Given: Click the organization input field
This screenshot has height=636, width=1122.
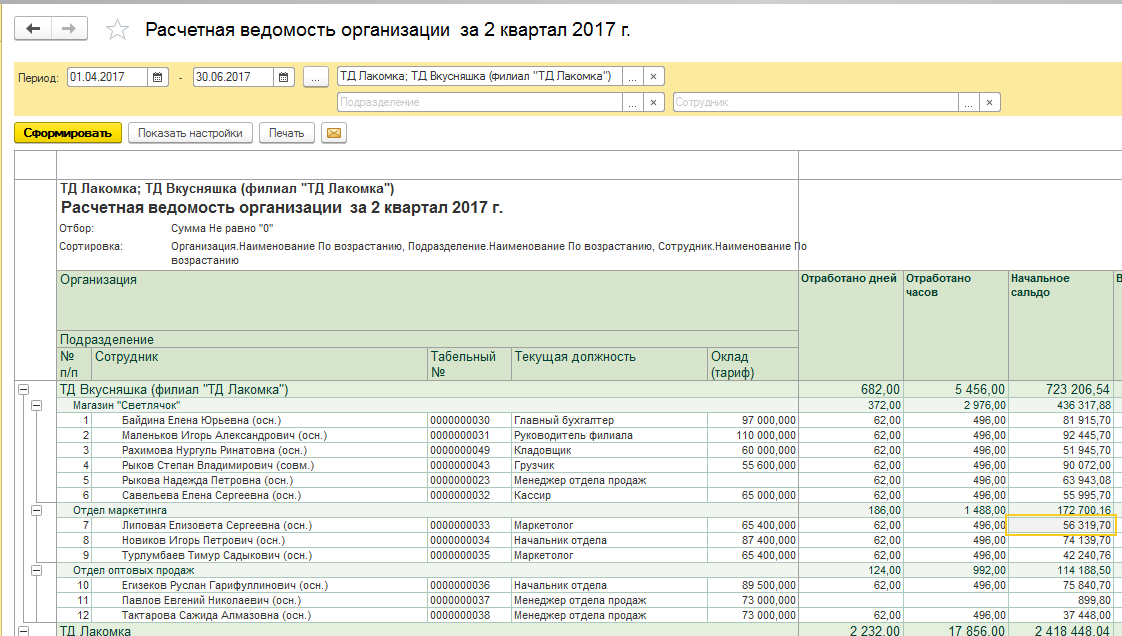Looking at the screenshot, I should [479, 77].
